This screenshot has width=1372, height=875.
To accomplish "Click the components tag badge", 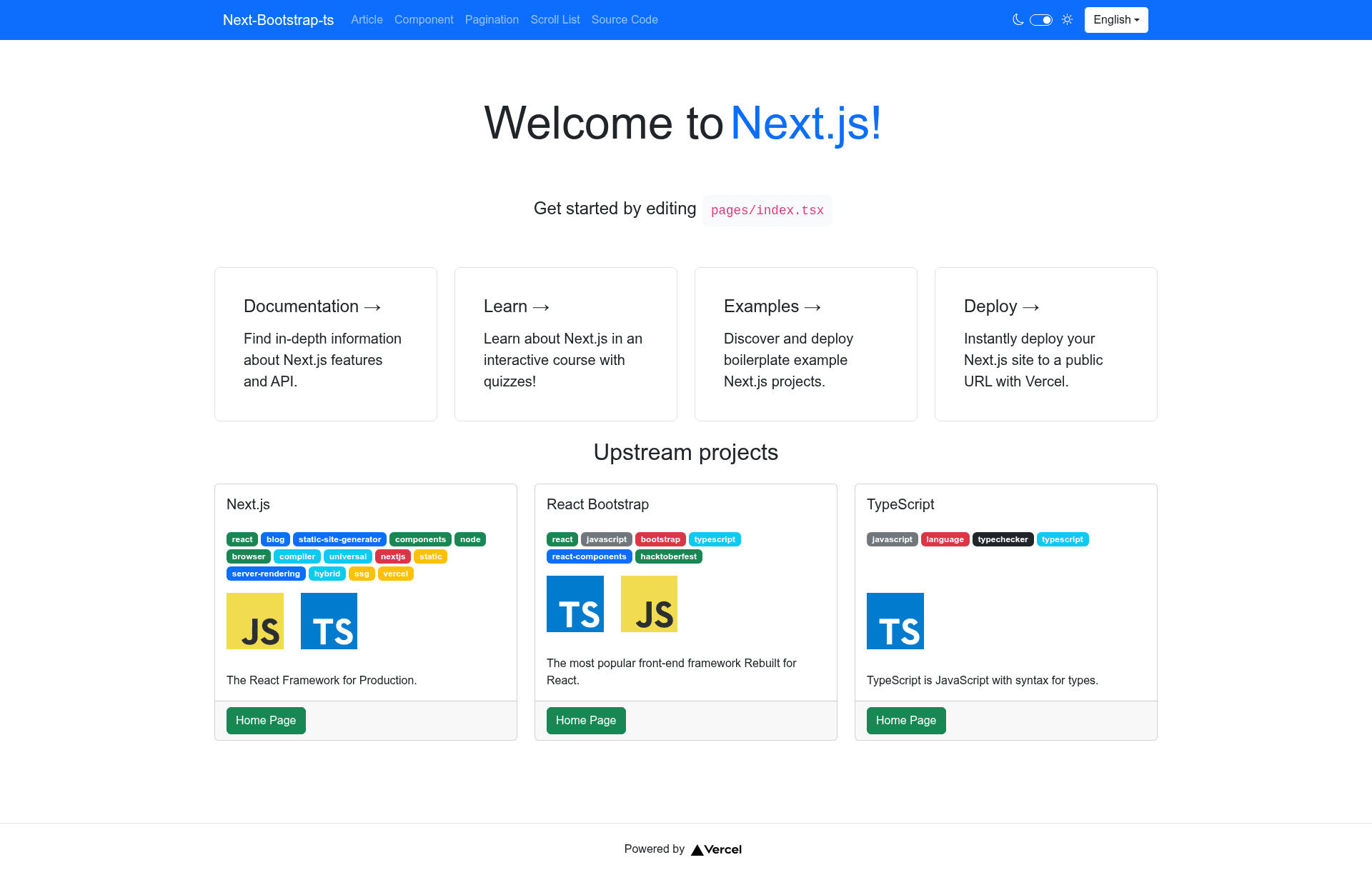I will (420, 539).
